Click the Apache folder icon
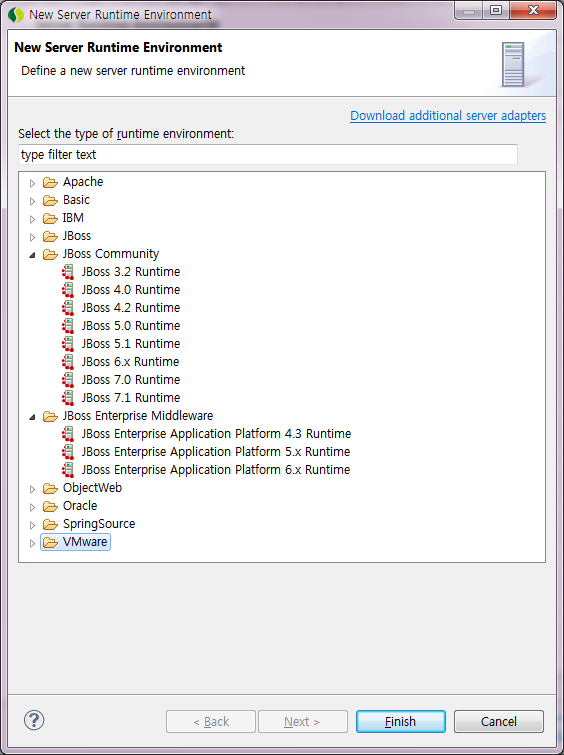 (x=50, y=182)
